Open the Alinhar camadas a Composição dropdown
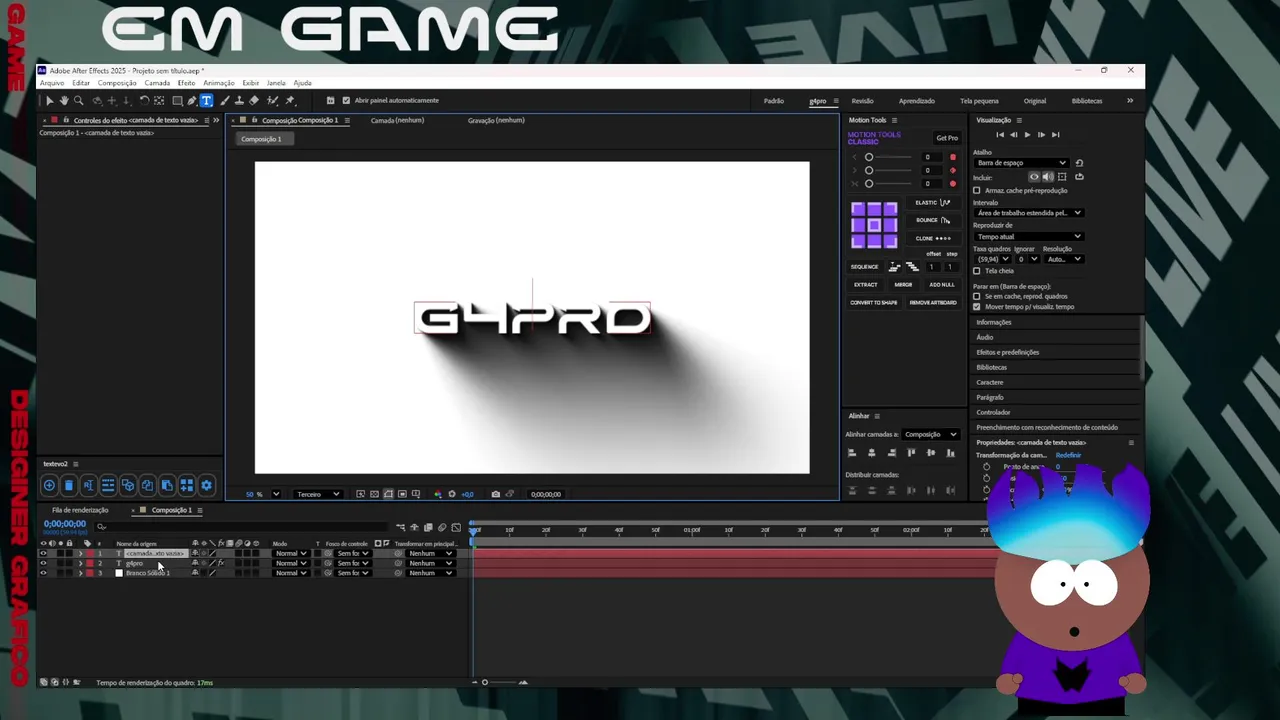 click(x=931, y=434)
